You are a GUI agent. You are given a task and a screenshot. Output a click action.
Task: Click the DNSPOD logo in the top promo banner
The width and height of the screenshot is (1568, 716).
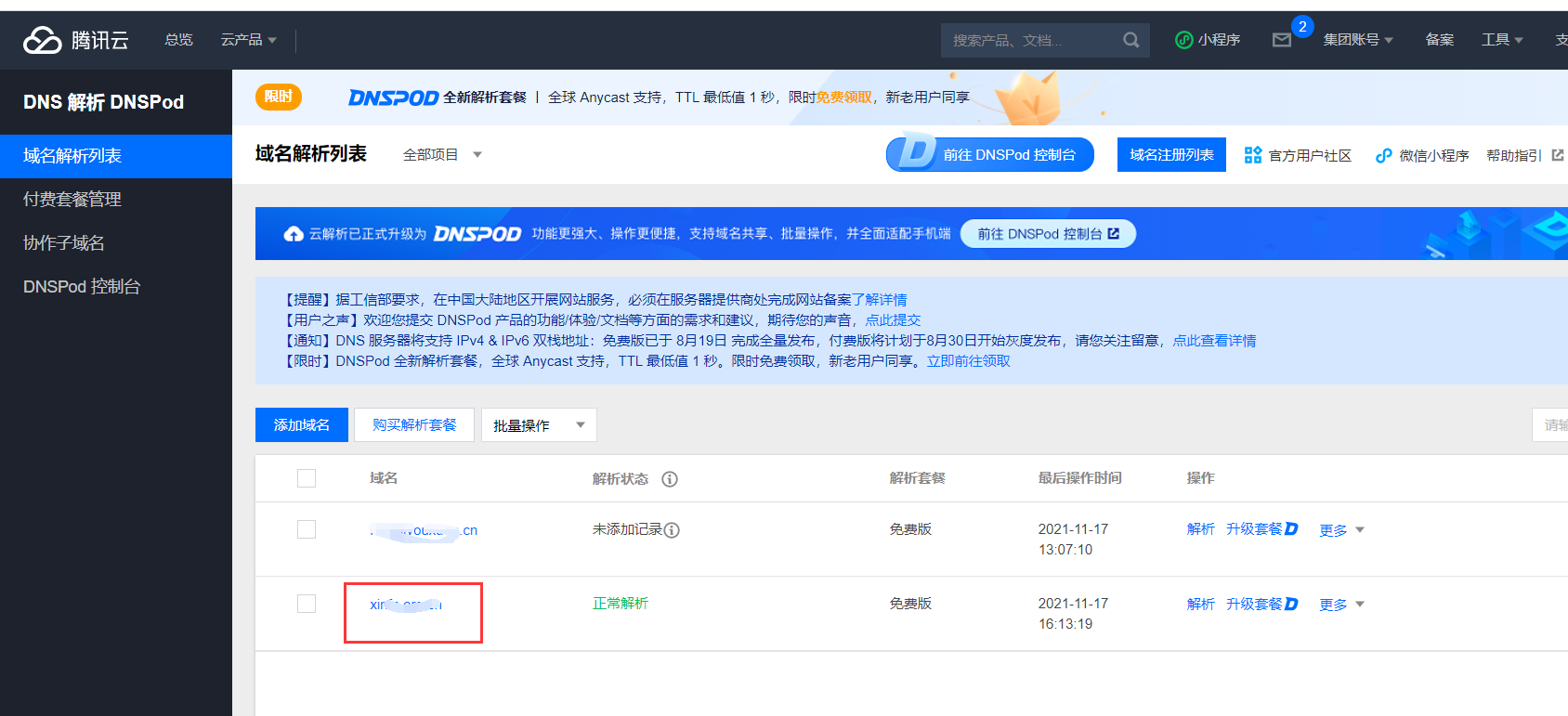pyautogui.click(x=393, y=98)
